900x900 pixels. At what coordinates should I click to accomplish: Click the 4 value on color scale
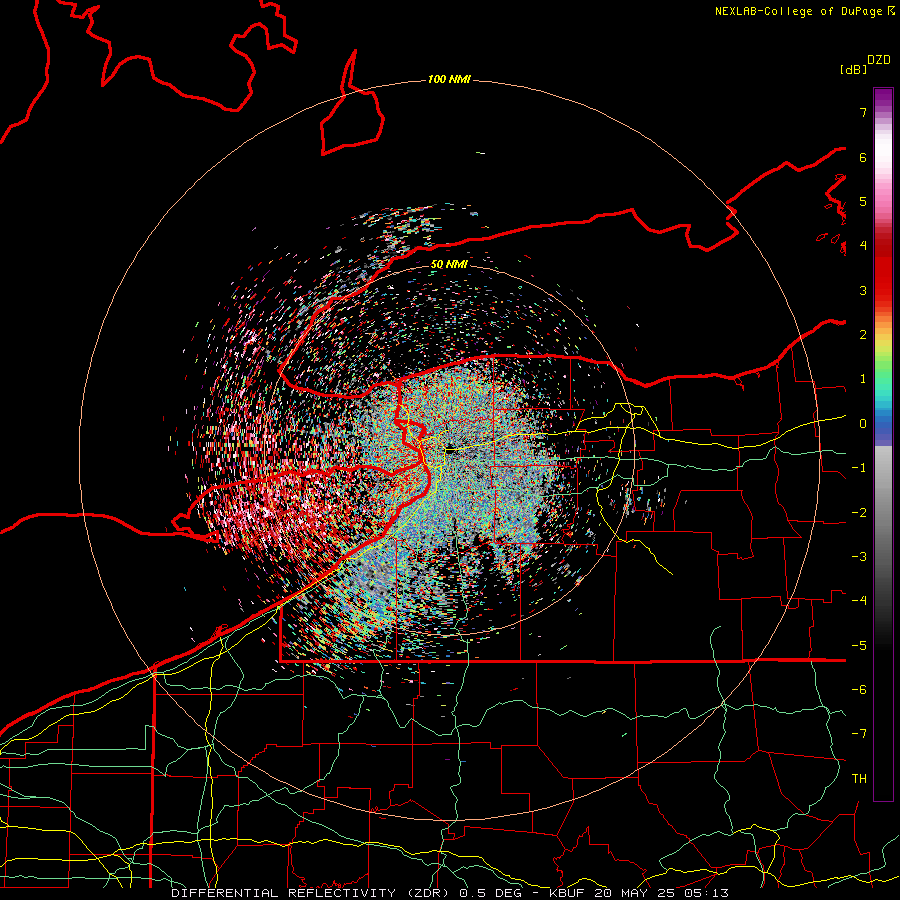click(863, 246)
